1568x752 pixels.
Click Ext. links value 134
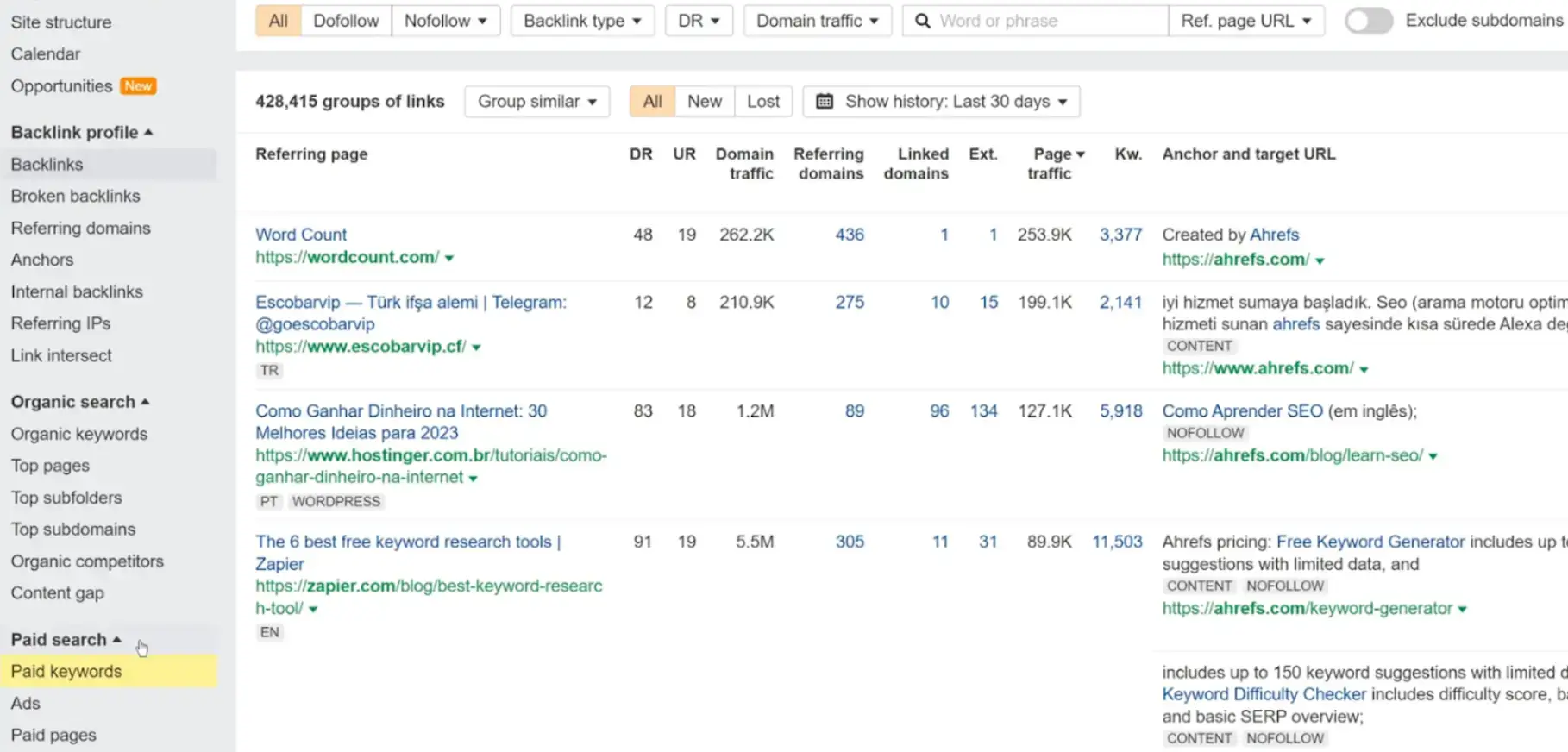(x=984, y=411)
